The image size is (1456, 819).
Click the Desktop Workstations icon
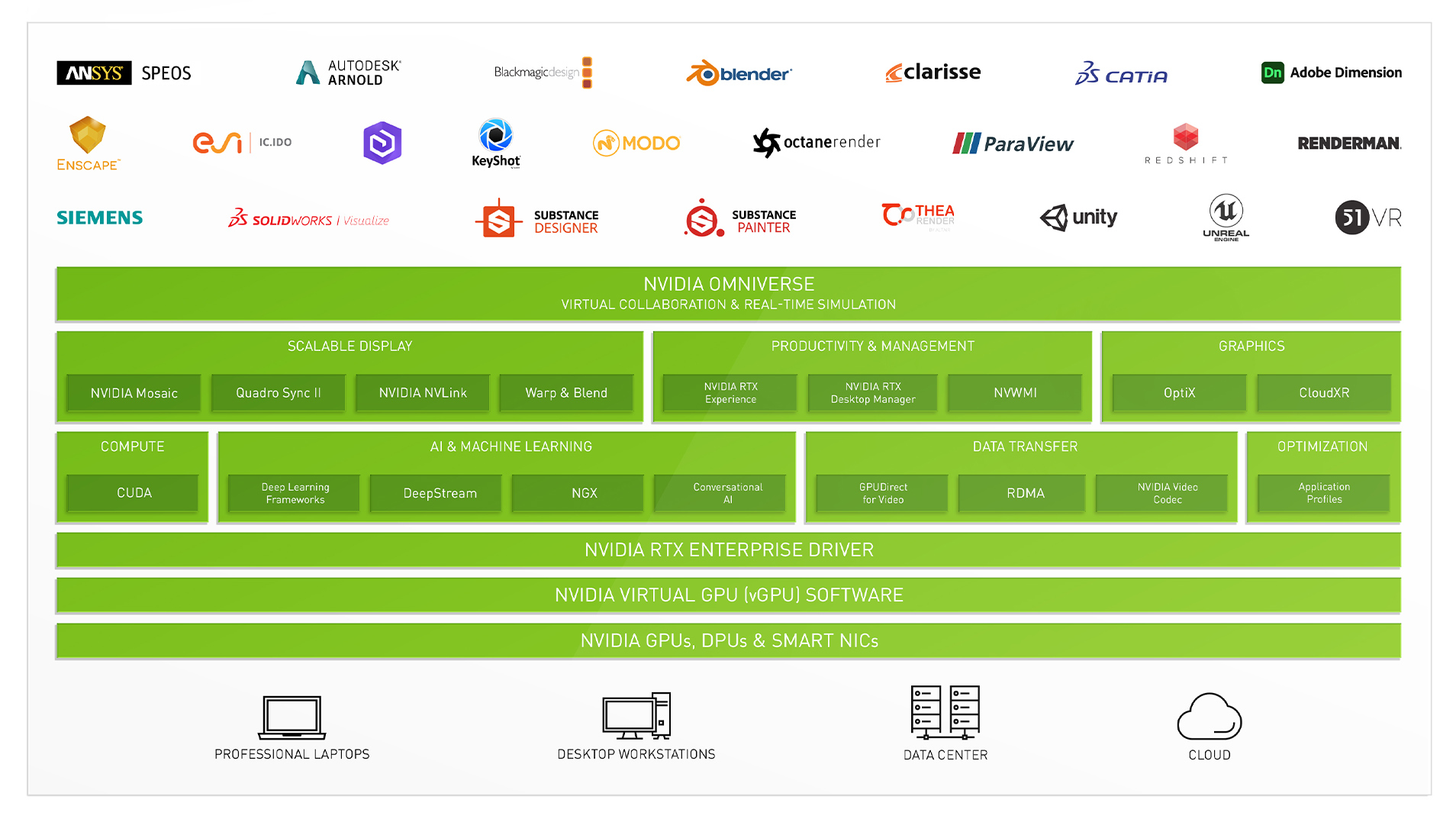click(x=636, y=716)
